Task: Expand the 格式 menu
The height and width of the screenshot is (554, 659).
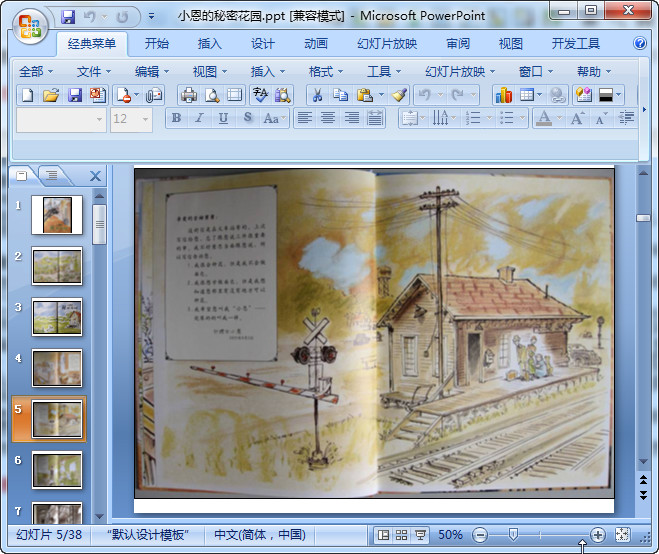Action: pyautogui.click(x=326, y=72)
